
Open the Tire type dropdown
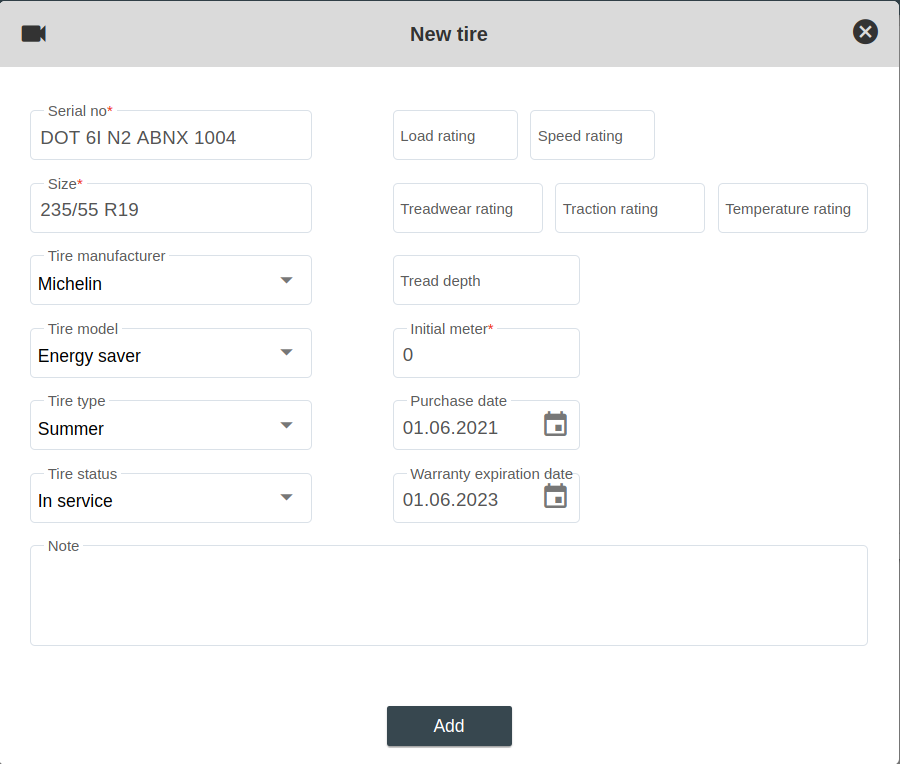286,426
